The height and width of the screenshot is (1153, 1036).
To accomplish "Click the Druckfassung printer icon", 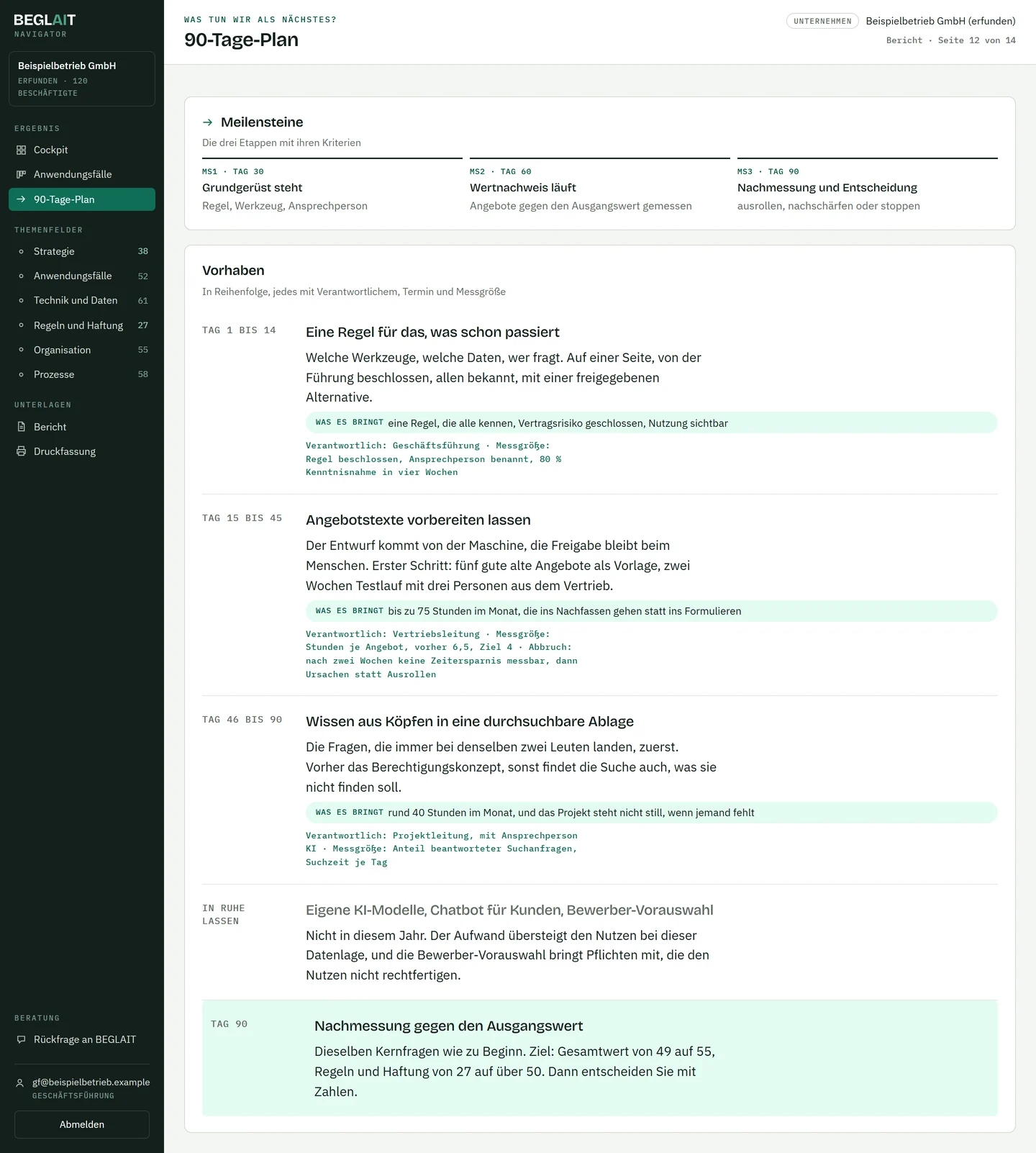I will [21, 451].
